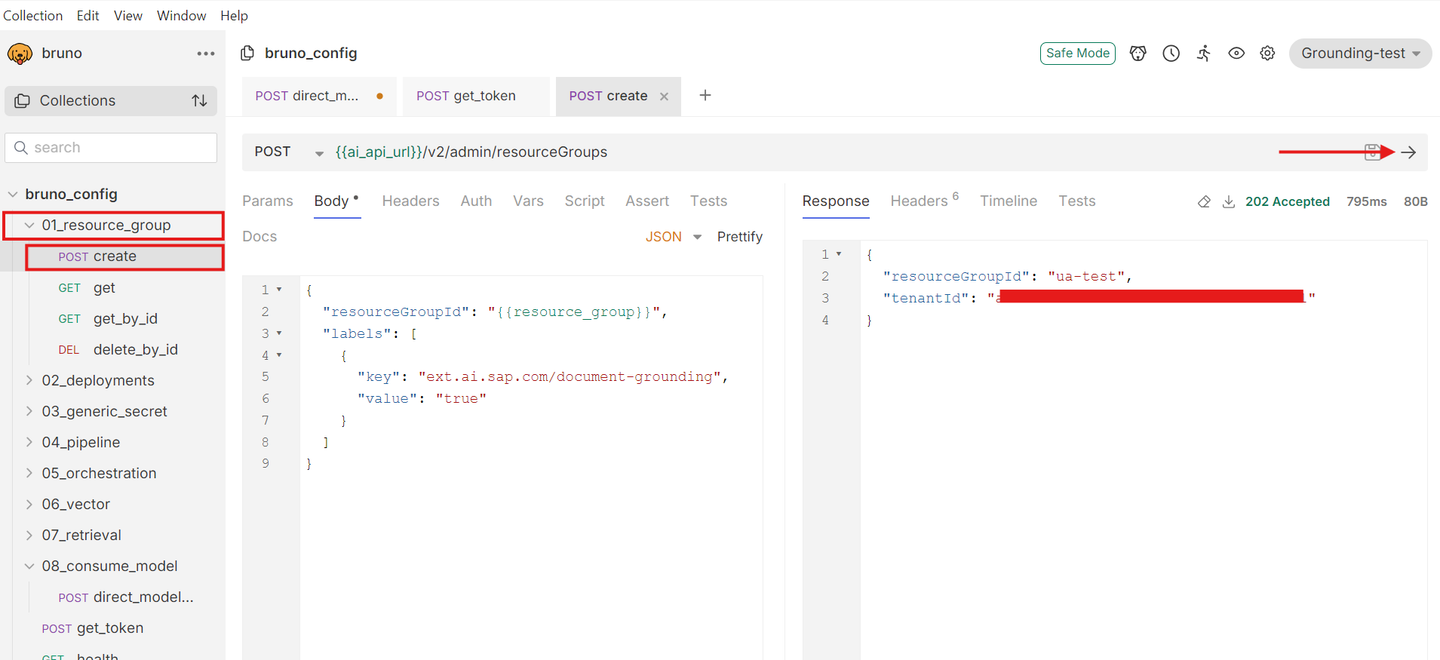This screenshot has width=1440, height=660.
Task: Open the three-dots menu next to bruno
Action: tap(206, 54)
